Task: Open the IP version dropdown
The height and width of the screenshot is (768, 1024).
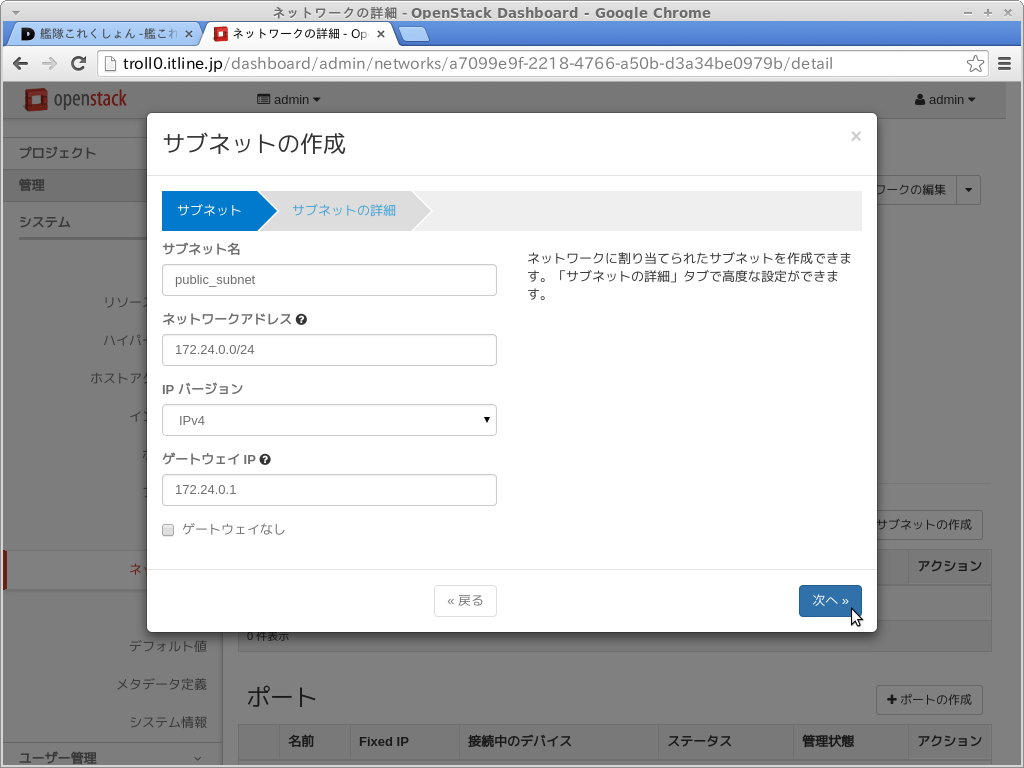Action: point(329,420)
